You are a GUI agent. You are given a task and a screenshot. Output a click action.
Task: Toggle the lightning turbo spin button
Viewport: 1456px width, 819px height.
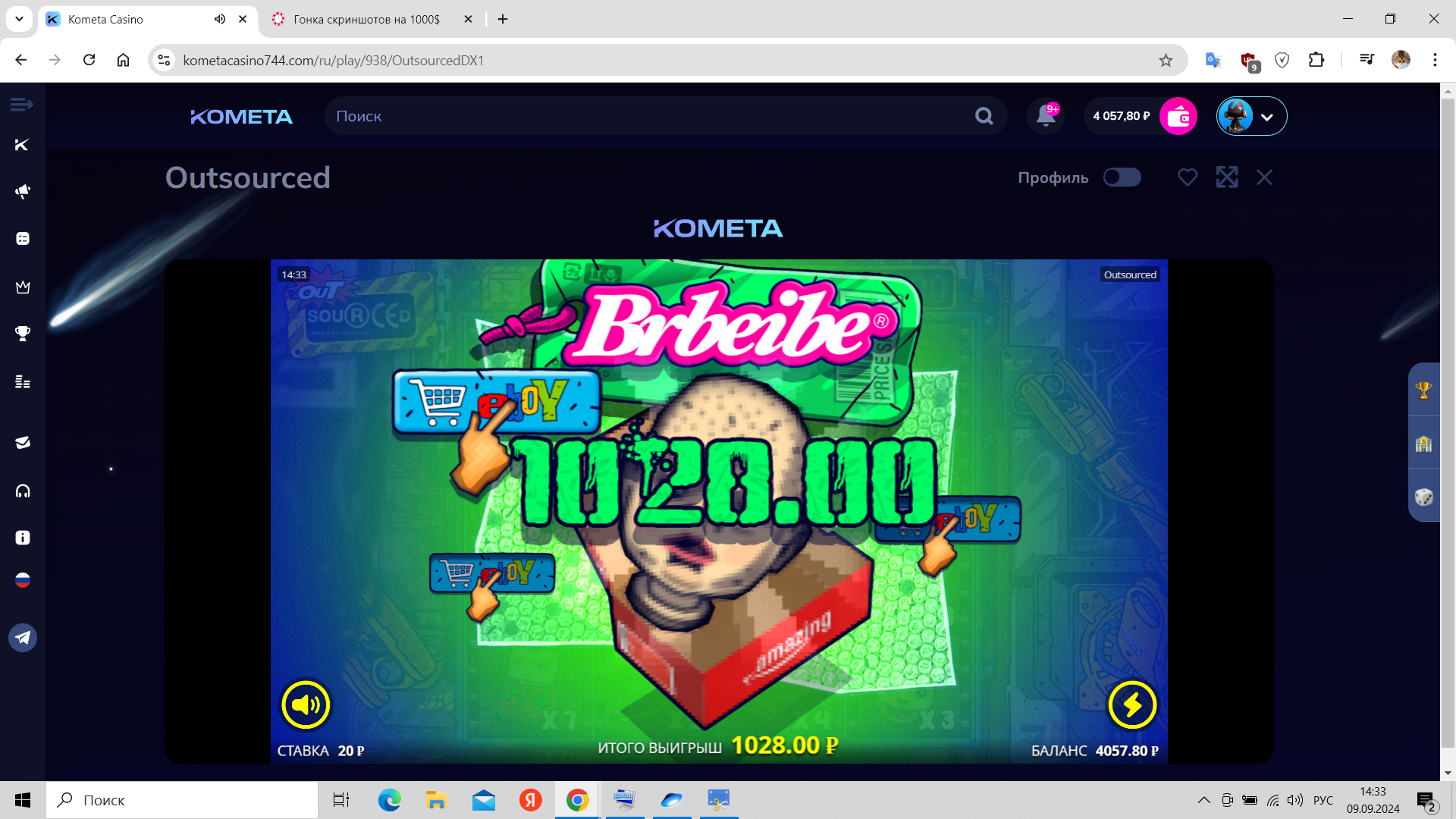coord(1131,704)
